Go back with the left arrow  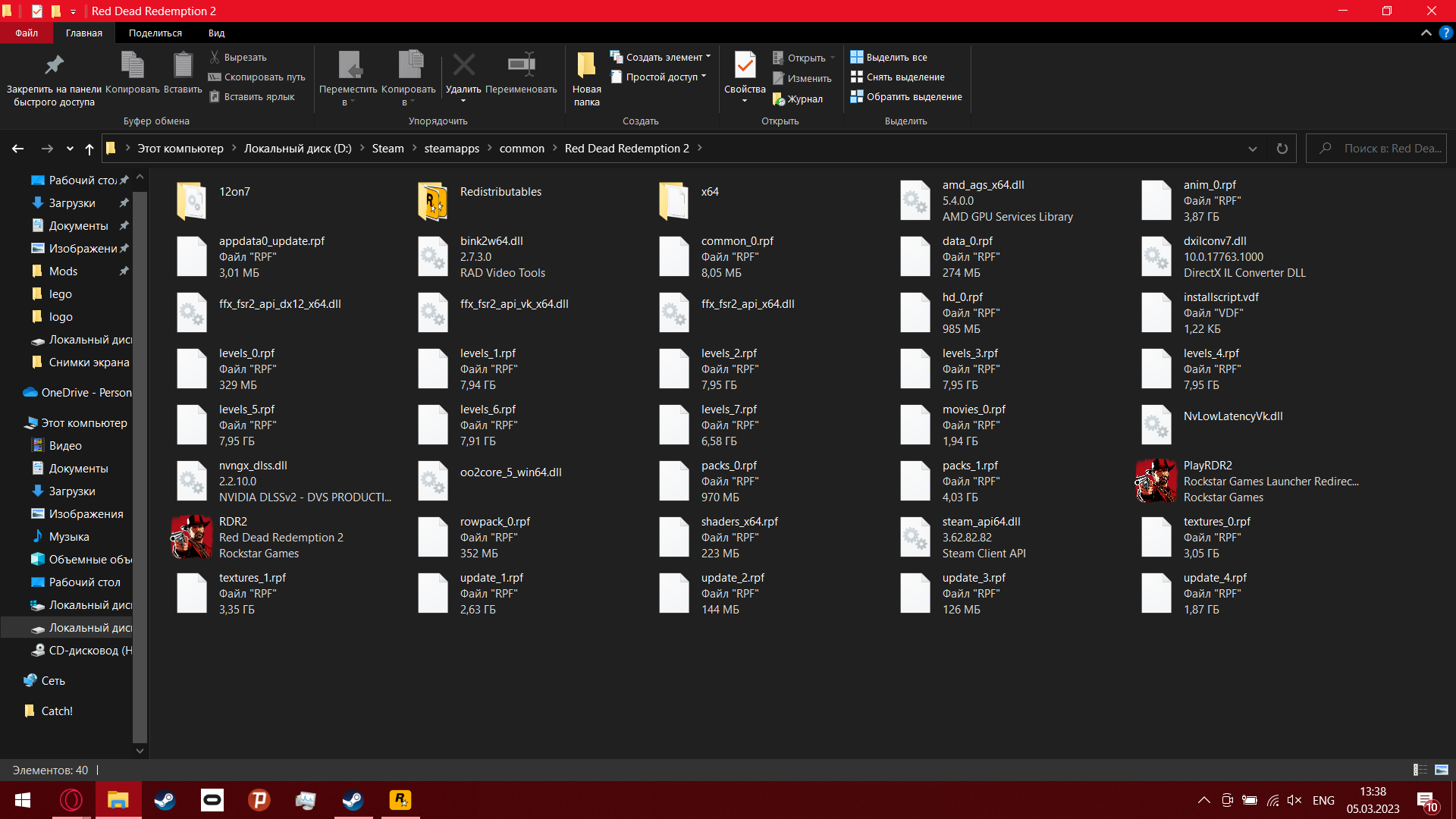18,149
